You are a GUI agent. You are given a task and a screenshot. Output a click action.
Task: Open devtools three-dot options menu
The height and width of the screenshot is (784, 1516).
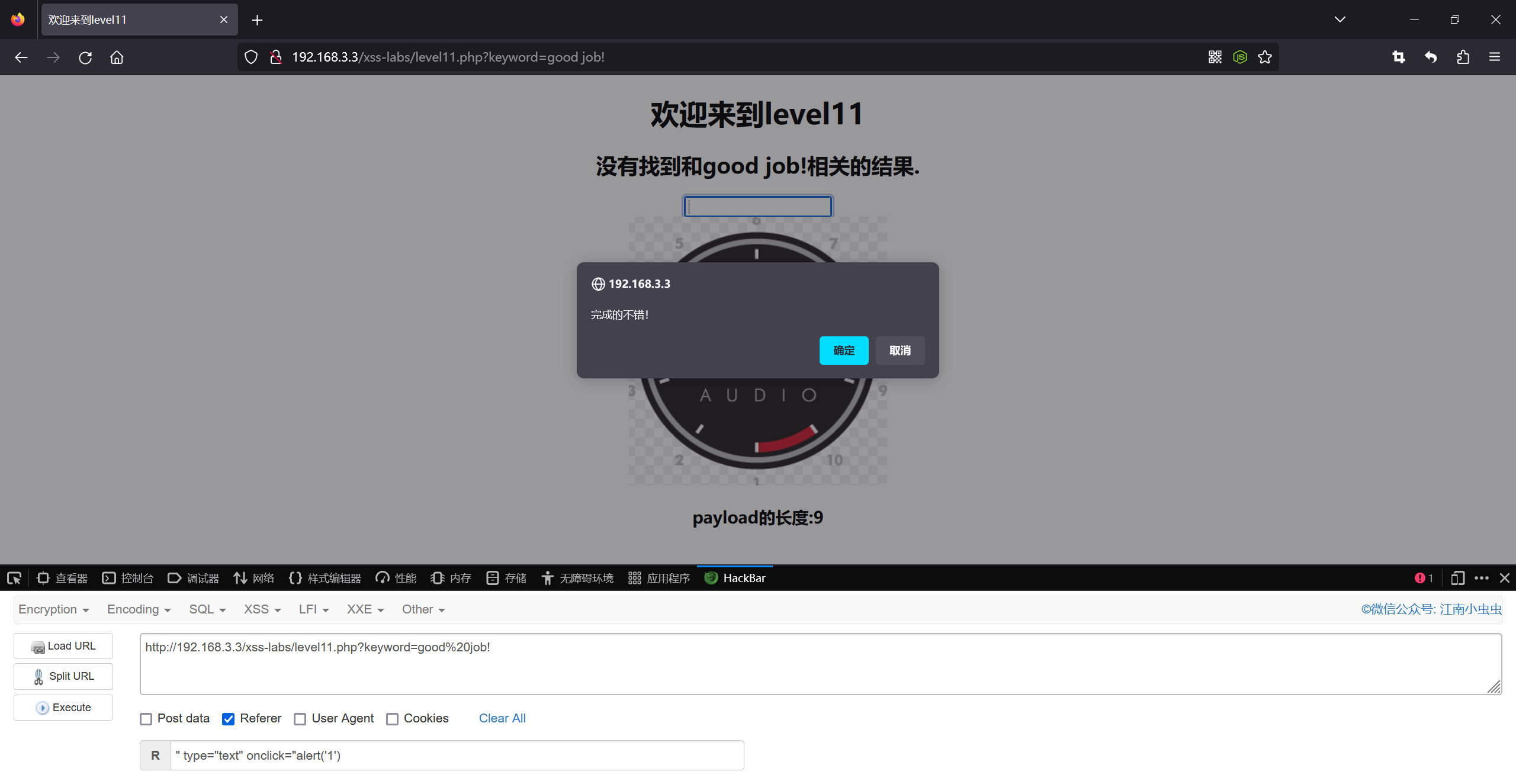[x=1482, y=578]
